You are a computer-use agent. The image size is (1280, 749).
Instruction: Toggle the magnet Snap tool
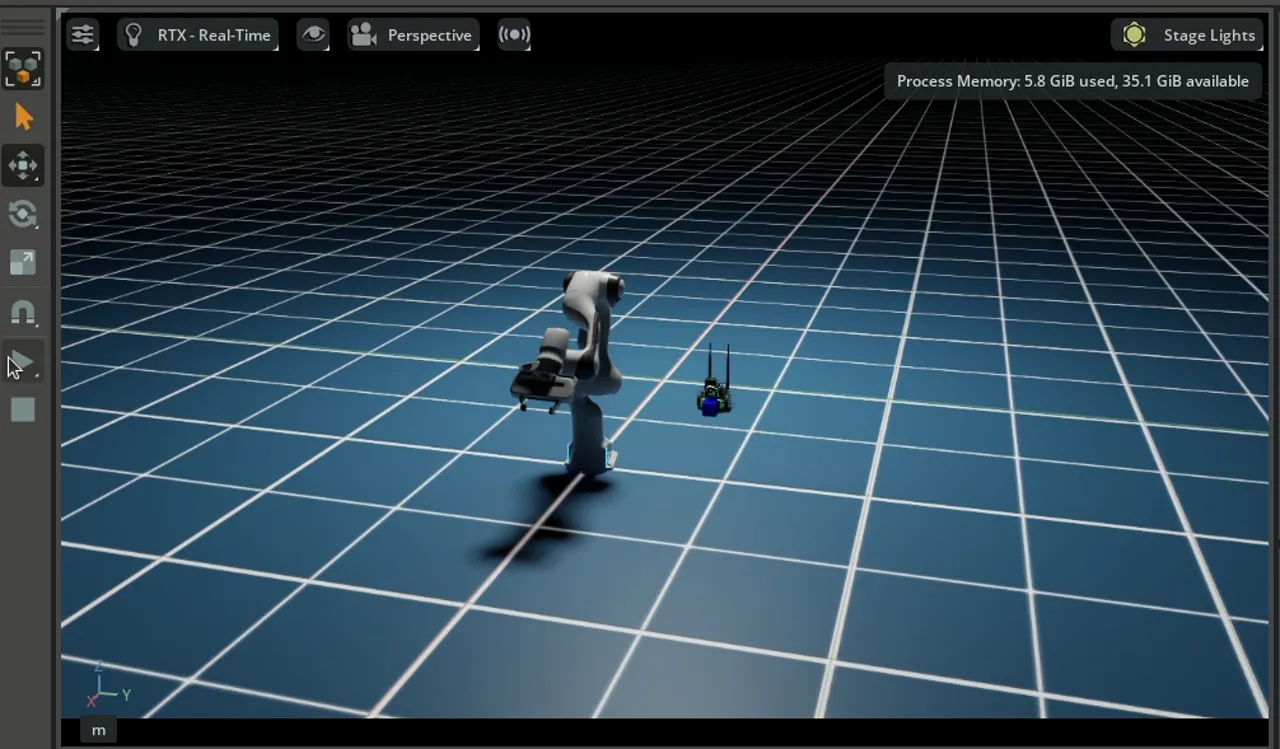tap(23, 313)
